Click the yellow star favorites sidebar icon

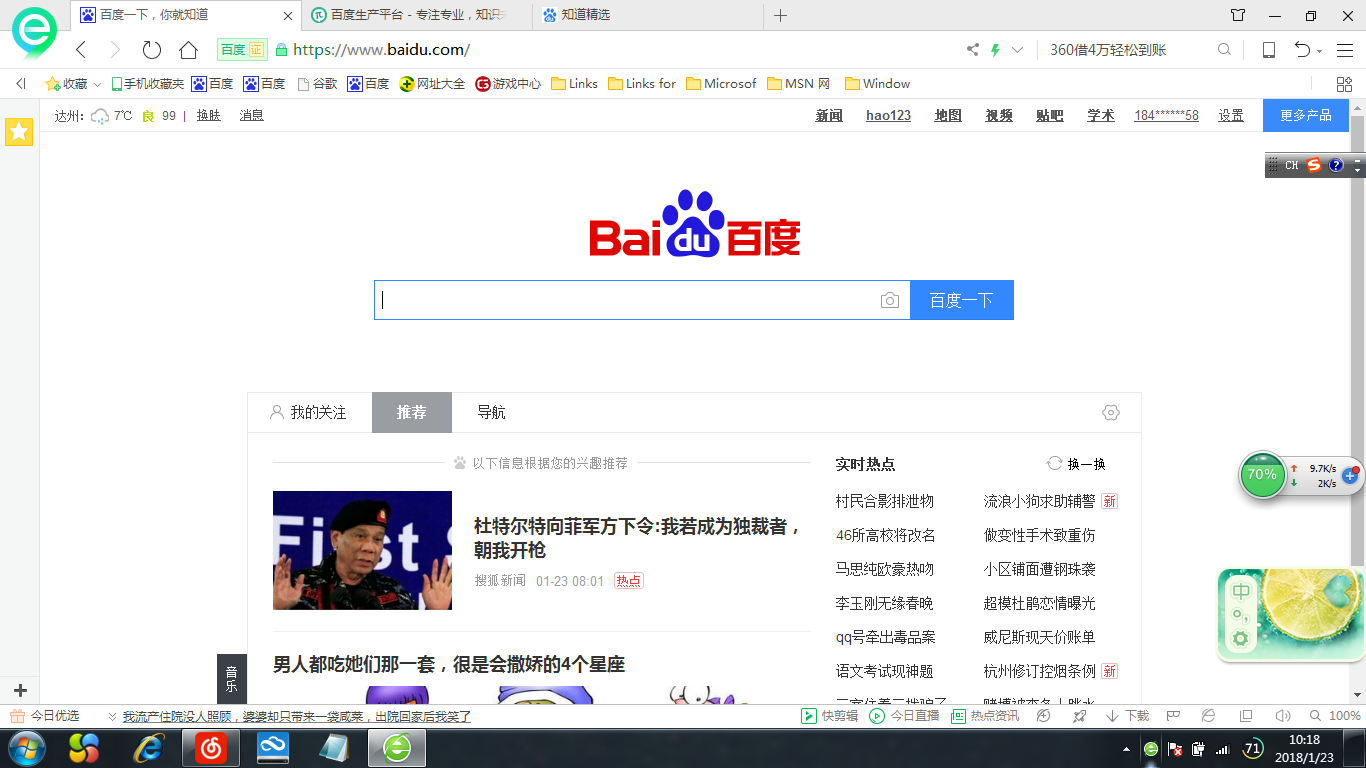(19, 131)
